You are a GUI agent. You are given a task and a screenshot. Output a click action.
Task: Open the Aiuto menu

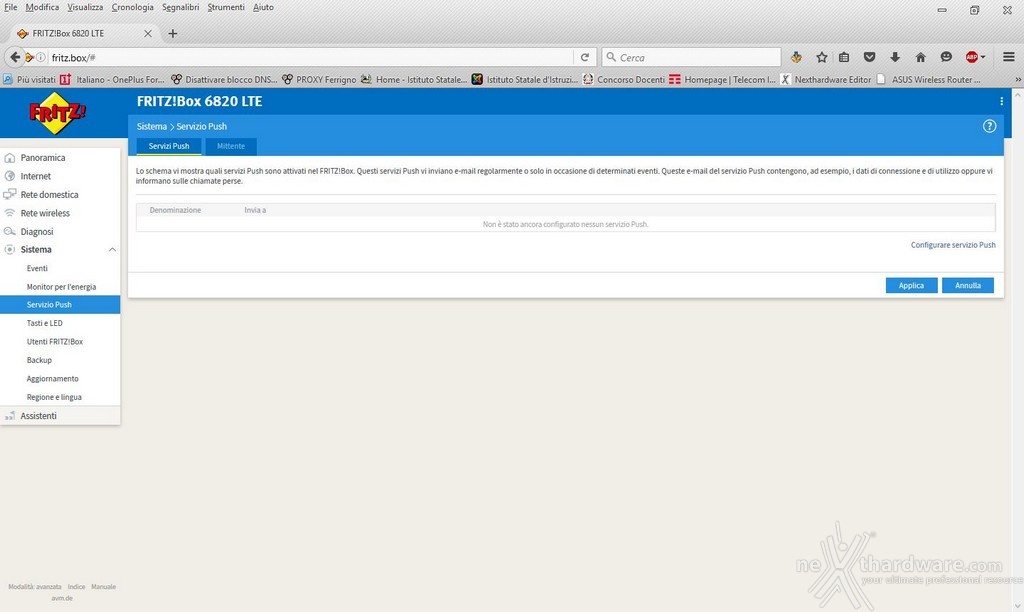point(263,7)
